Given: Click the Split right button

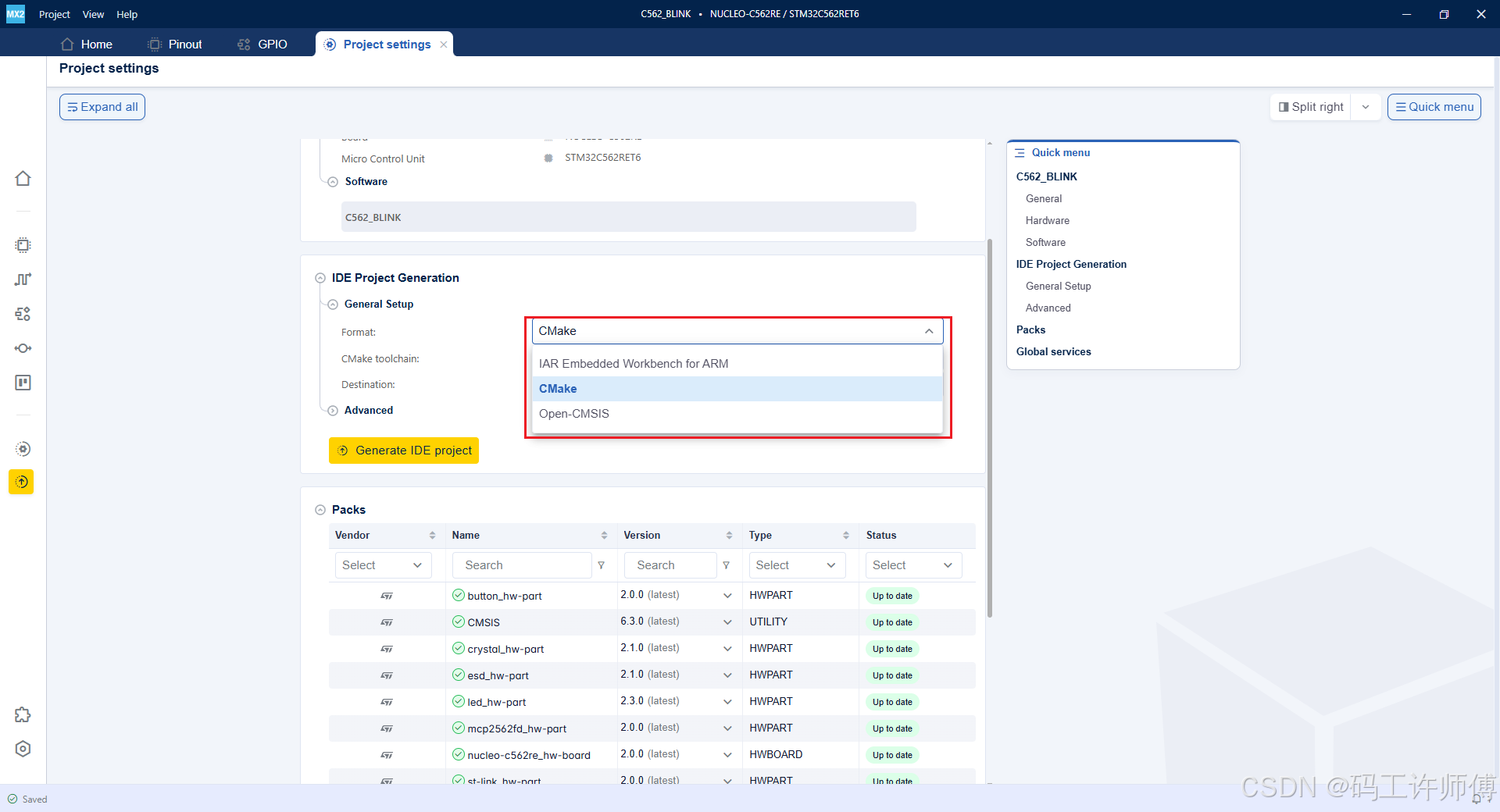Looking at the screenshot, I should point(1311,107).
